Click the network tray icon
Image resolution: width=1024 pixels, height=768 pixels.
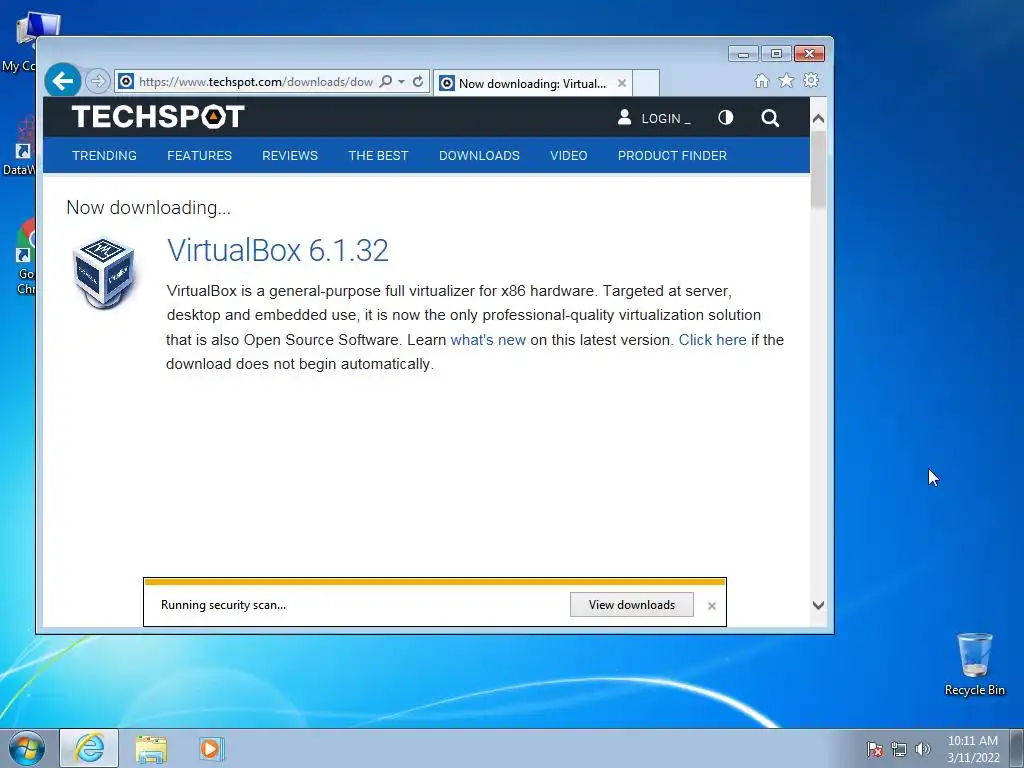(899, 749)
